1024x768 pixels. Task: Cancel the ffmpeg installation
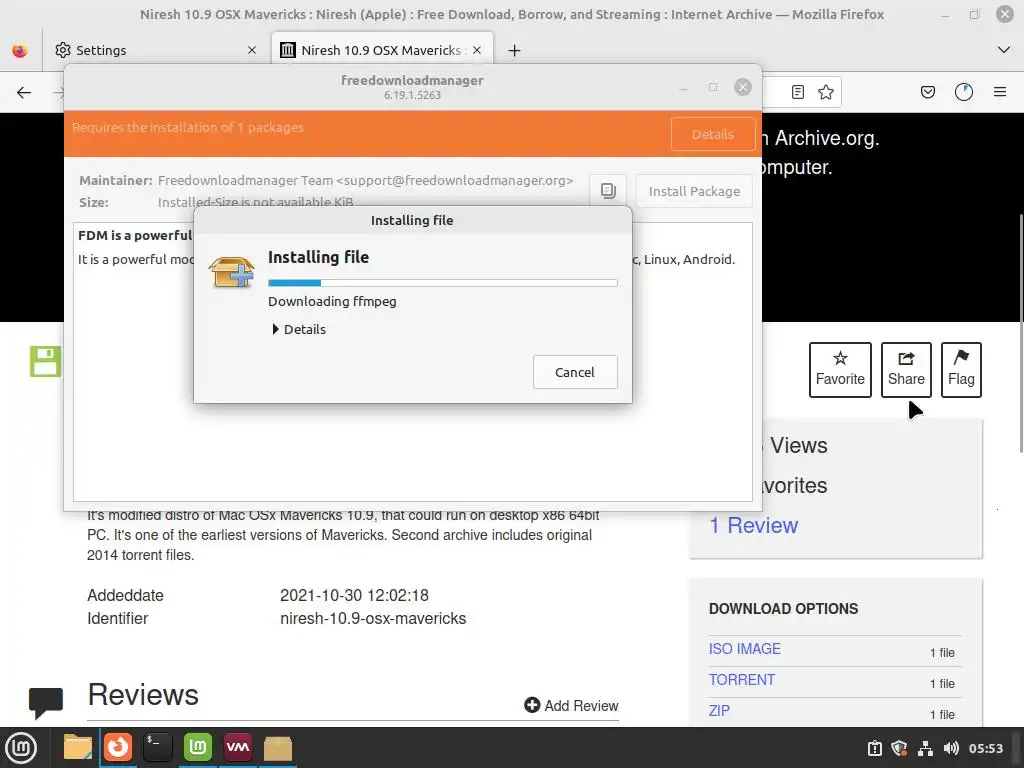(x=575, y=372)
